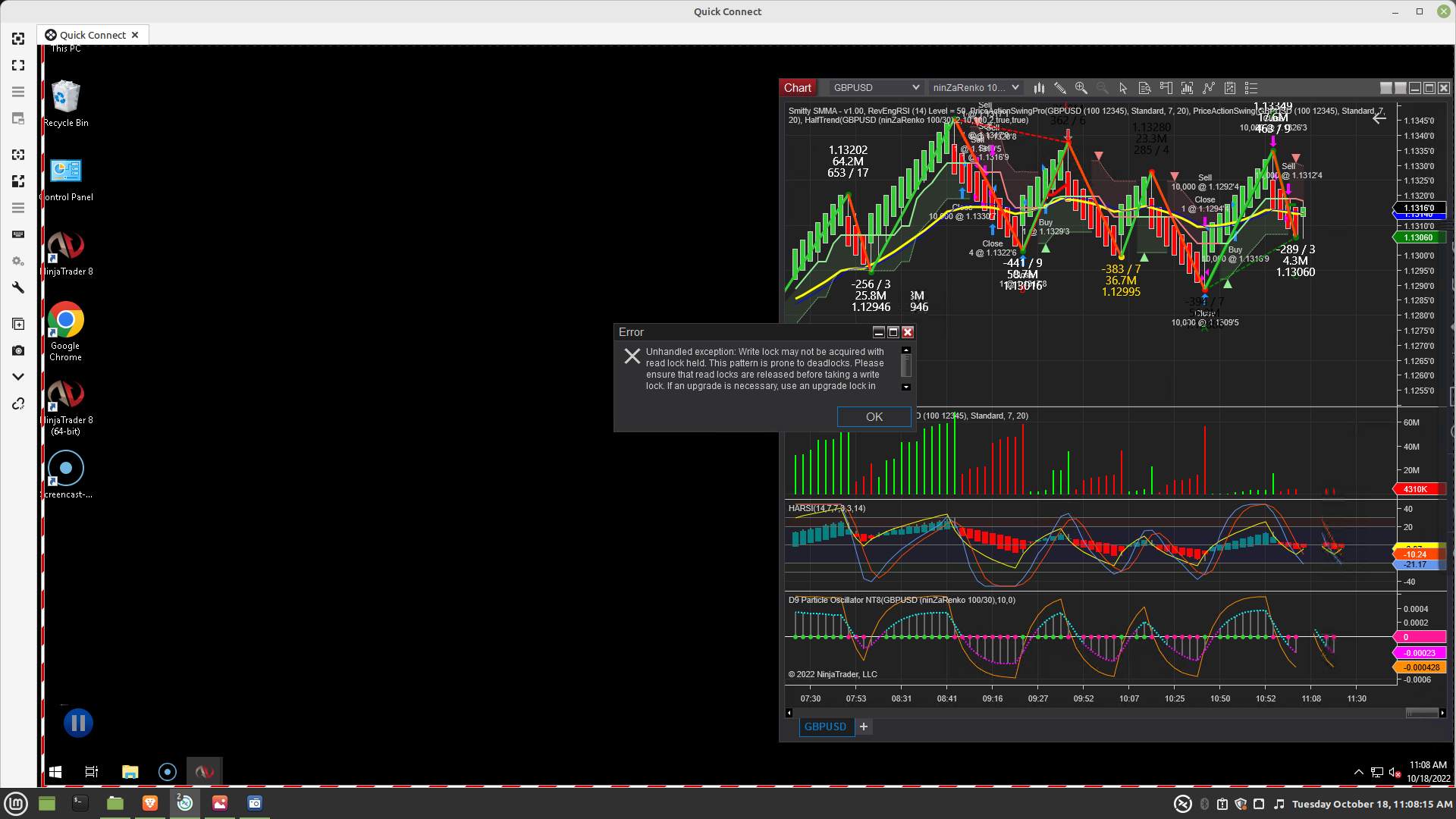
Task: Take a screenshot with sidebar camera icon
Action: pyautogui.click(x=18, y=350)
